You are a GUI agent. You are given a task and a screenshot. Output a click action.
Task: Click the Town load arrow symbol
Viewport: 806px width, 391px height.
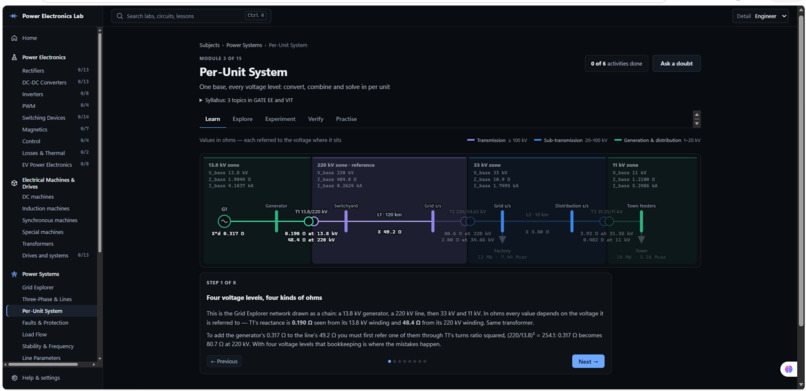pyautogui.click(x=641, y=239)
